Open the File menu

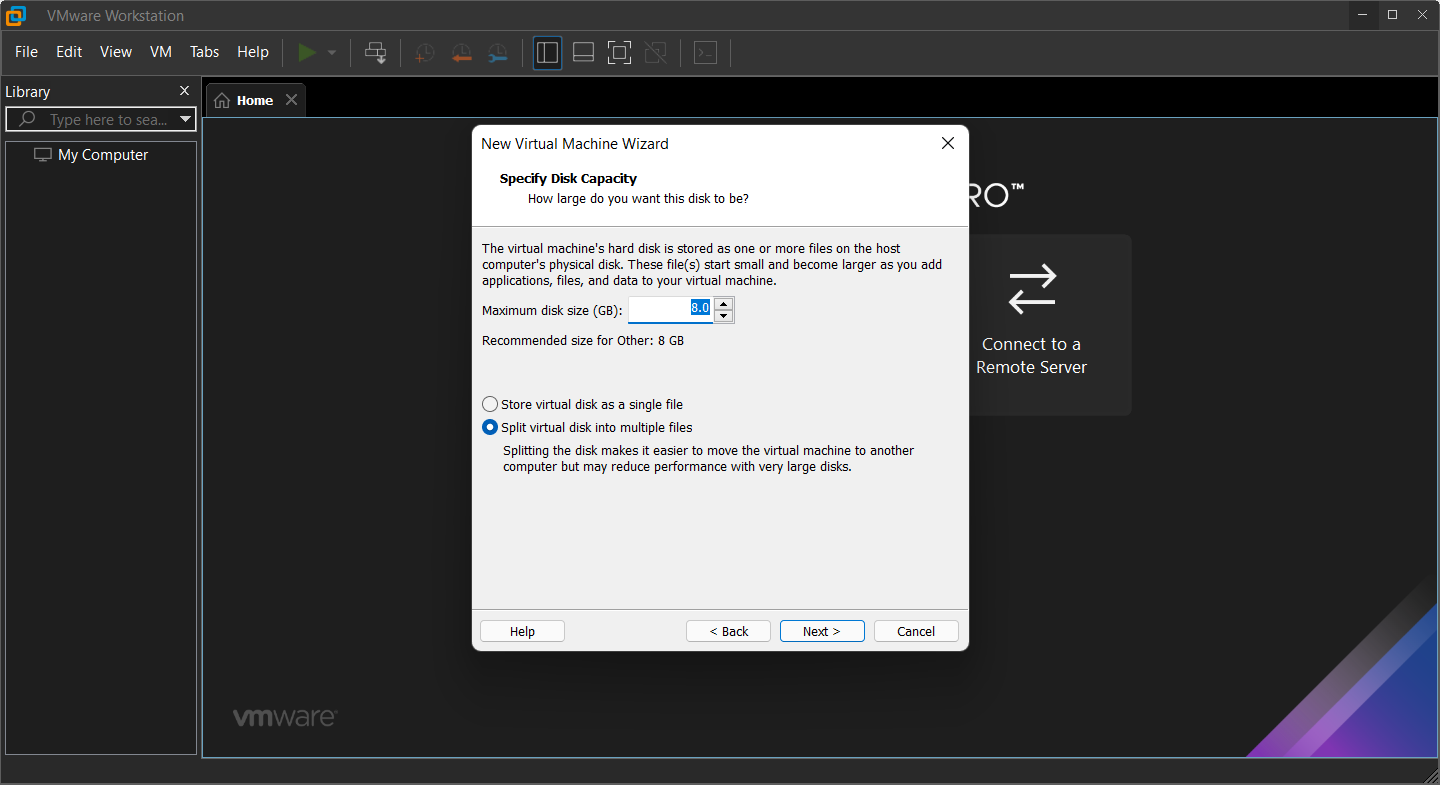tap(26, 52)
